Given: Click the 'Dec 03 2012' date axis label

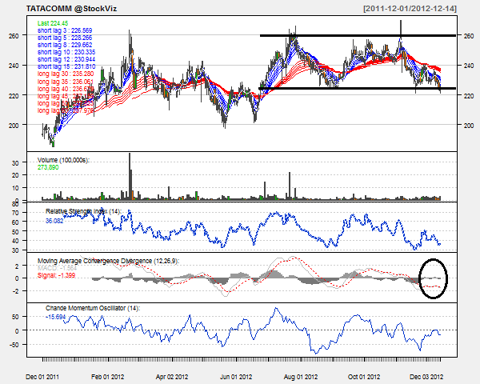Looking at the screenshot, I should (x=426, y=377).
